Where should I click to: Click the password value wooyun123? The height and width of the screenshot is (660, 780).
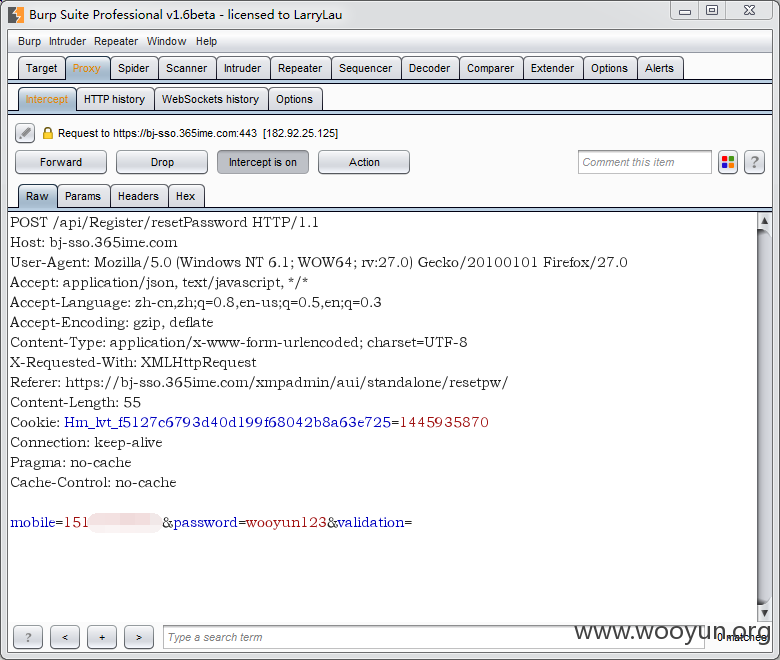pyautogui.click(x=286, y=523)
